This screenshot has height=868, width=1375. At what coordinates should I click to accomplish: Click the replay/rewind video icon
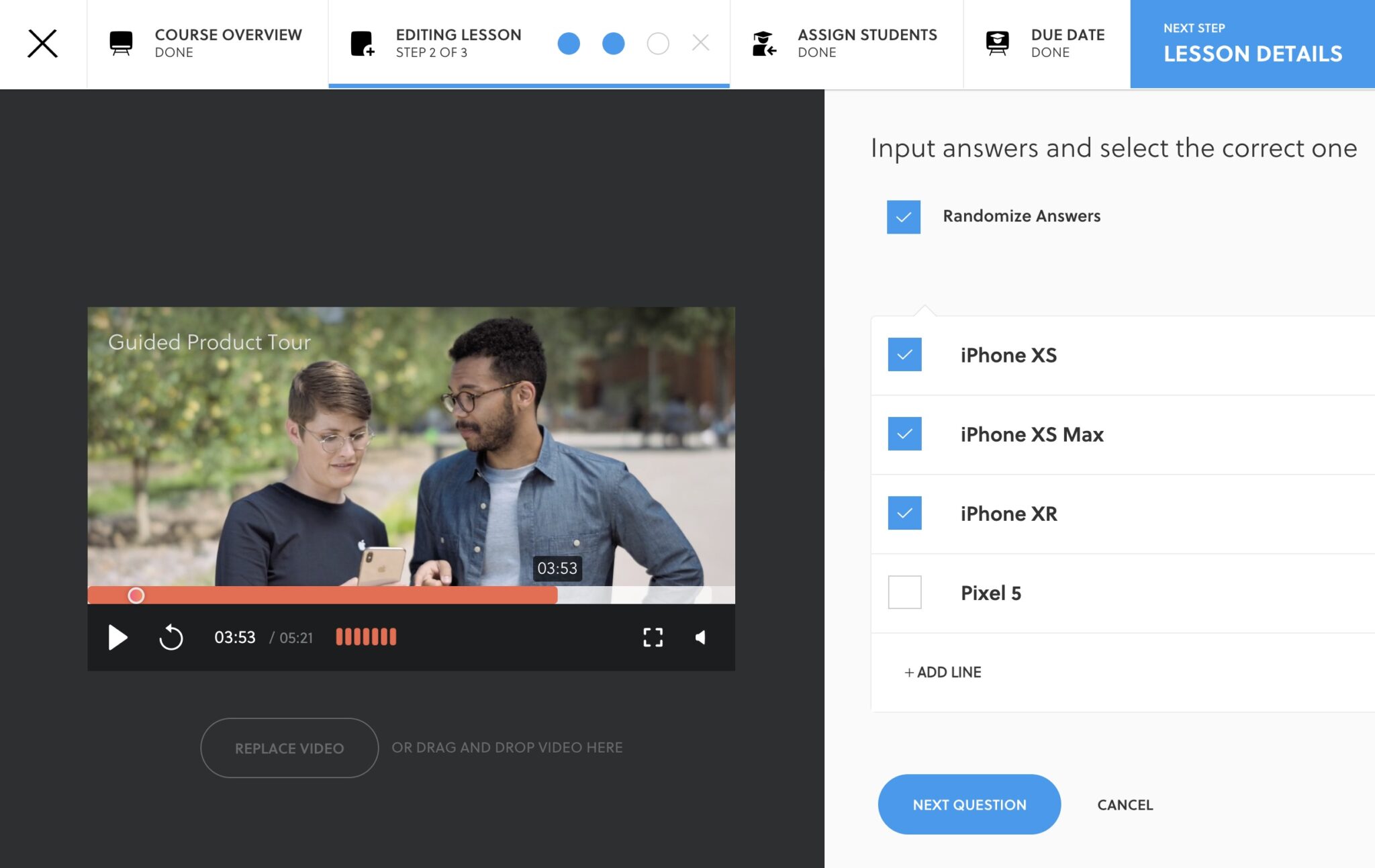point(171,637)
